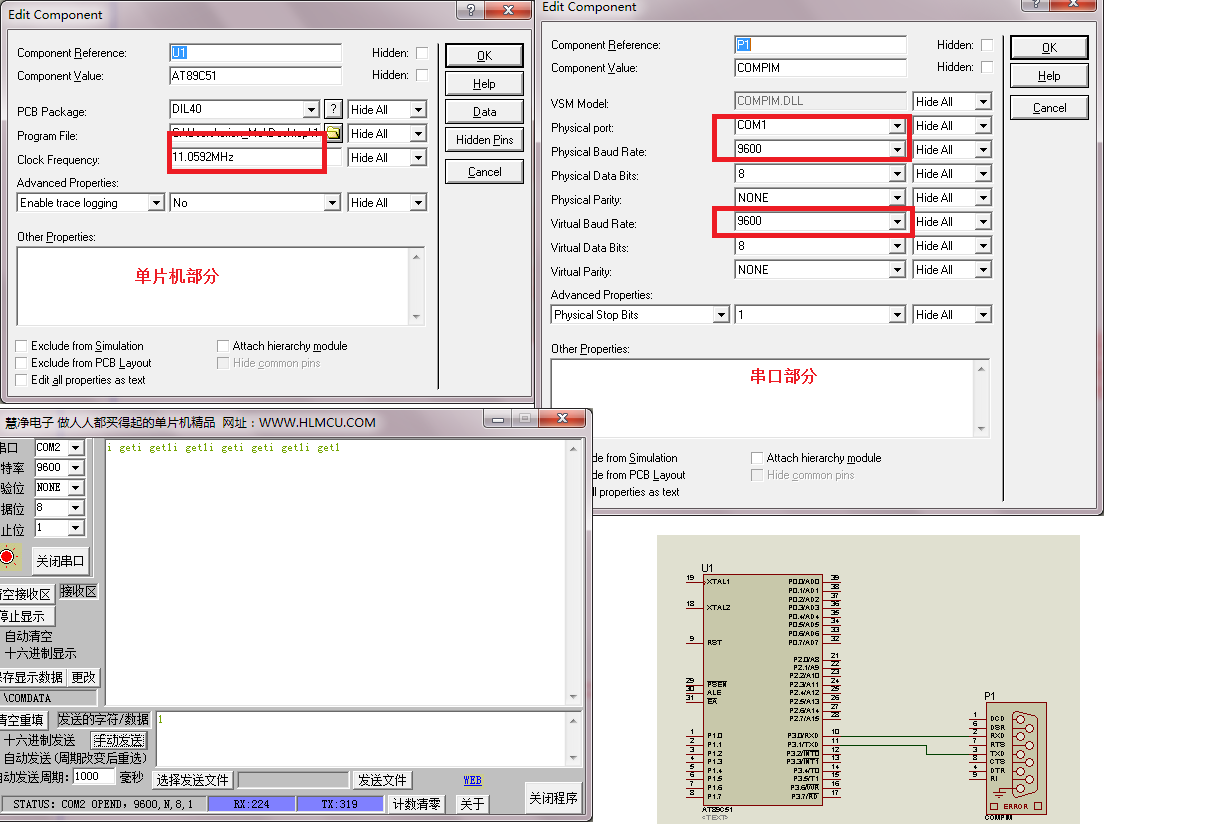Enable Exclude from Simulation in U1 dialog
Viewport: 1210px width, 824px height.
(x=21, y=346)
